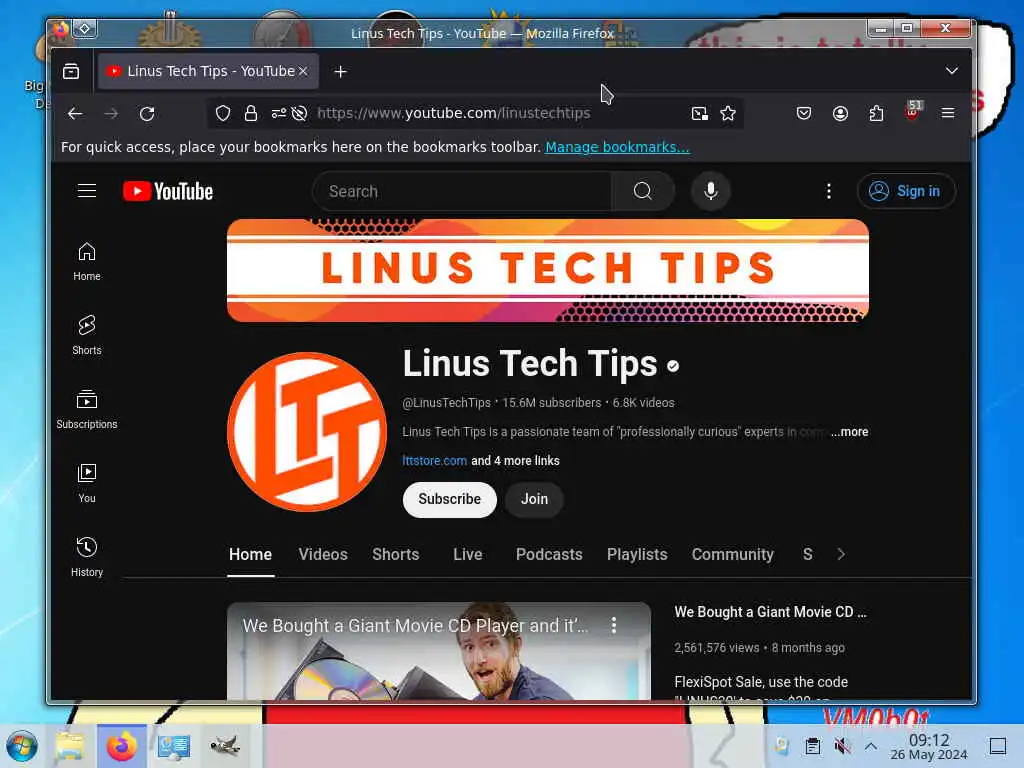1024x768 pixels.
Task: Click the Manage bookmarks link
Action: 617,147
